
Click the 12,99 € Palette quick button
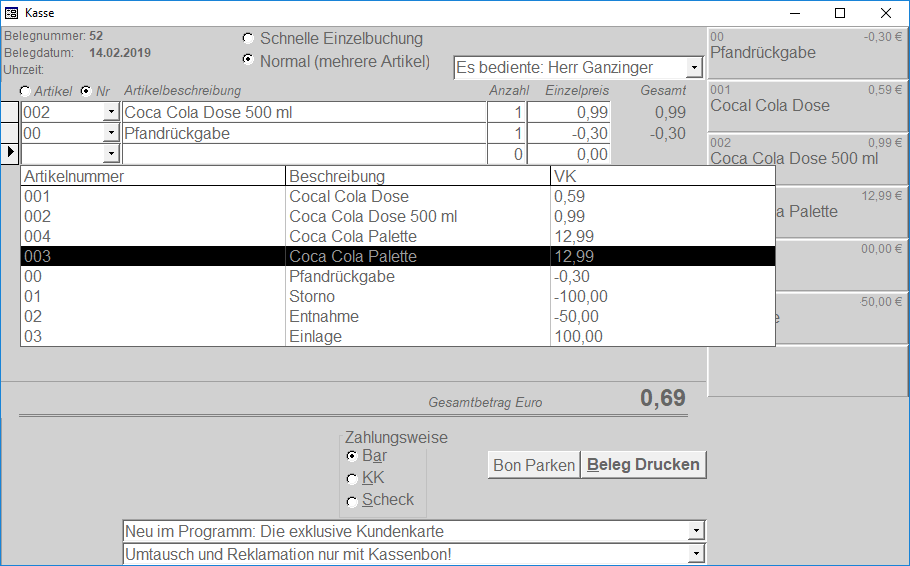coord(842,211)
